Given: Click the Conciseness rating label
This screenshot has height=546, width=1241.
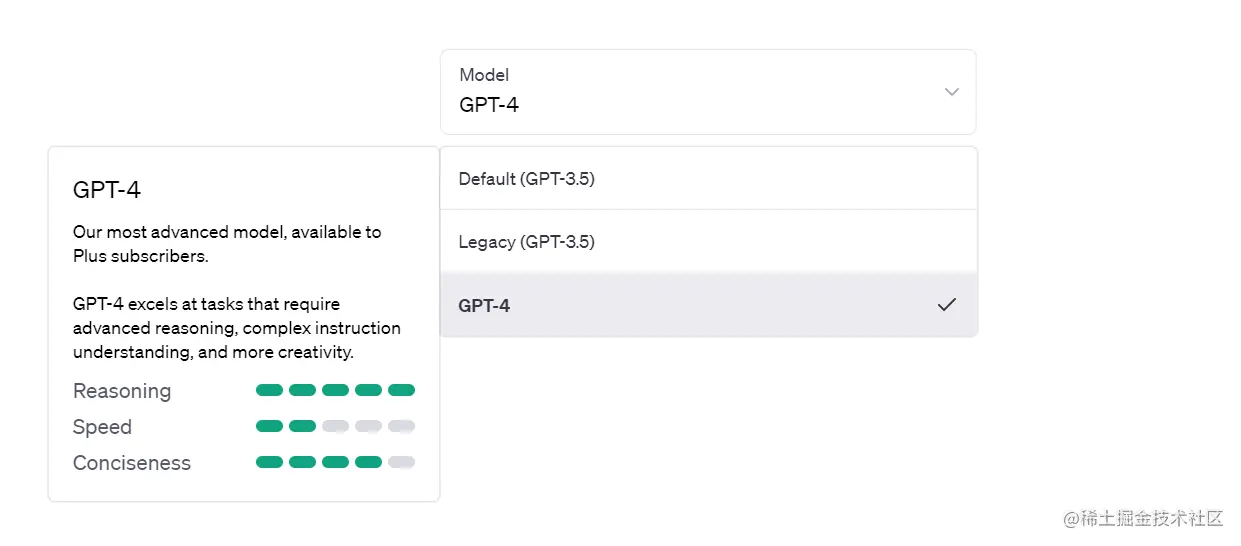Looking at the screenshot, I should 131,463.
